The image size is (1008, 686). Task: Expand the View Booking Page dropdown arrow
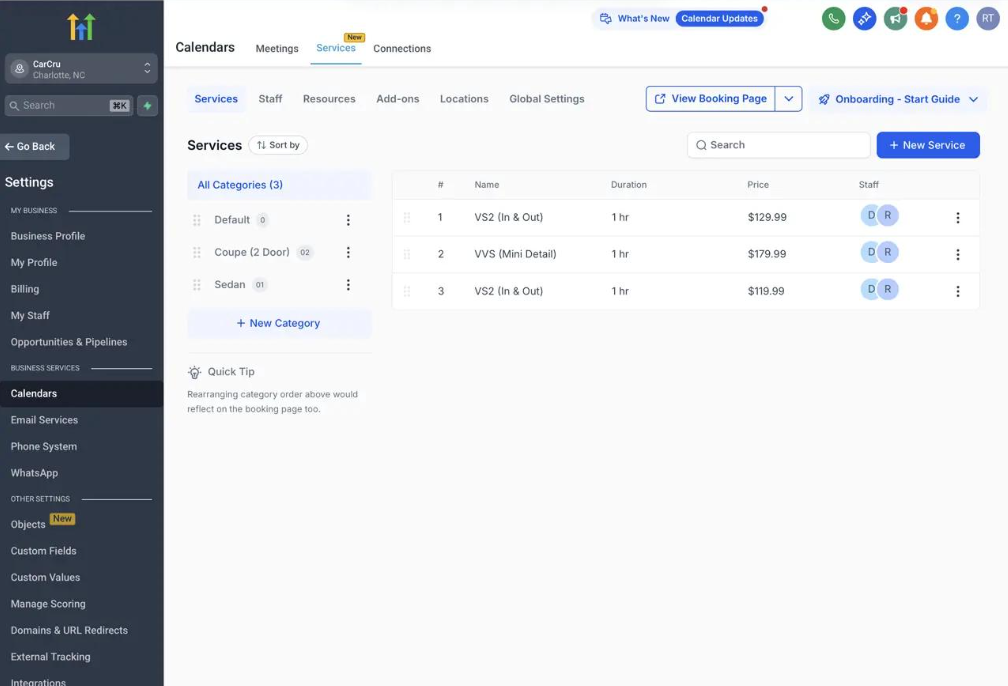(x=789, y=99)
